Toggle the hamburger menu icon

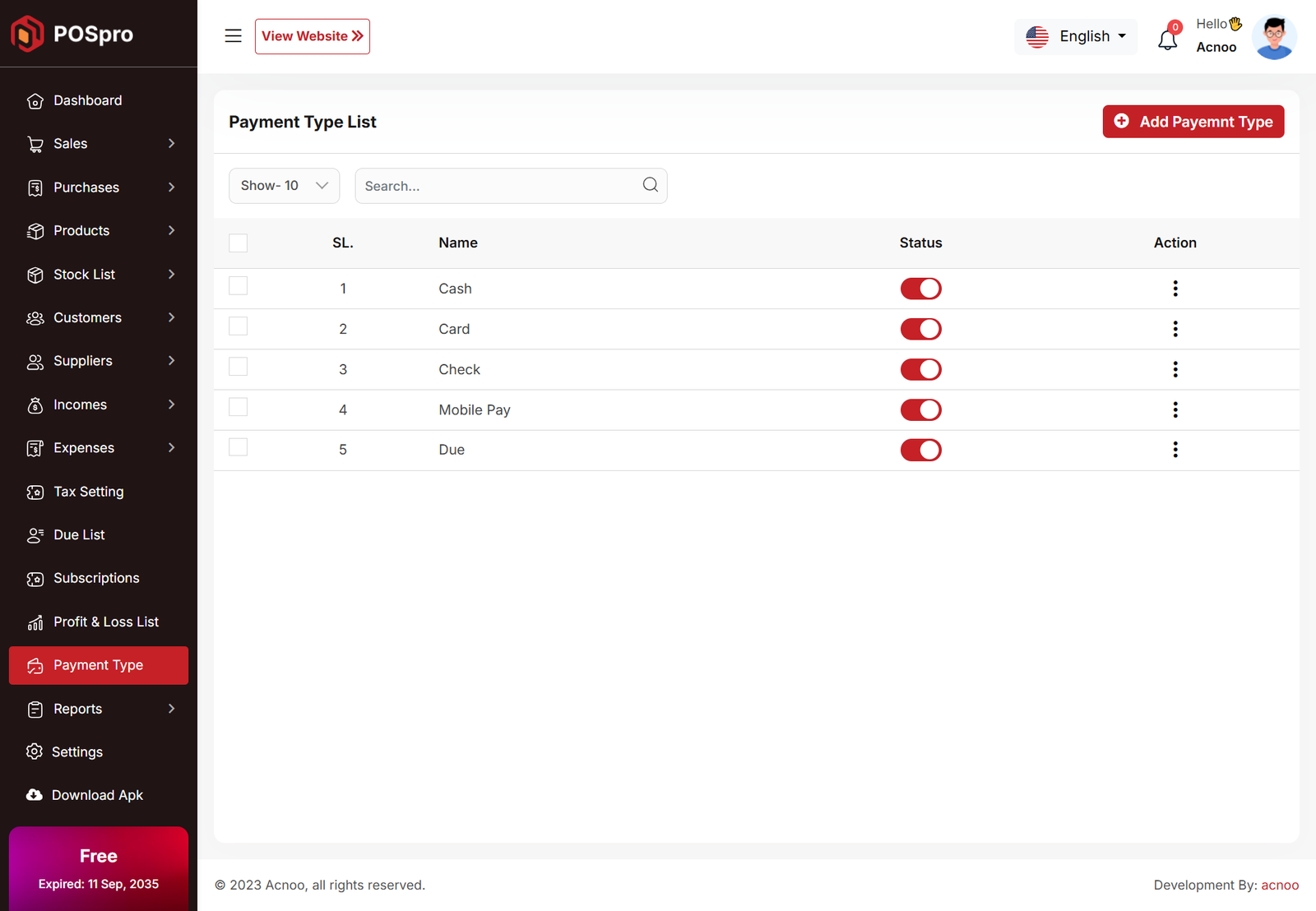click(233, 36)
